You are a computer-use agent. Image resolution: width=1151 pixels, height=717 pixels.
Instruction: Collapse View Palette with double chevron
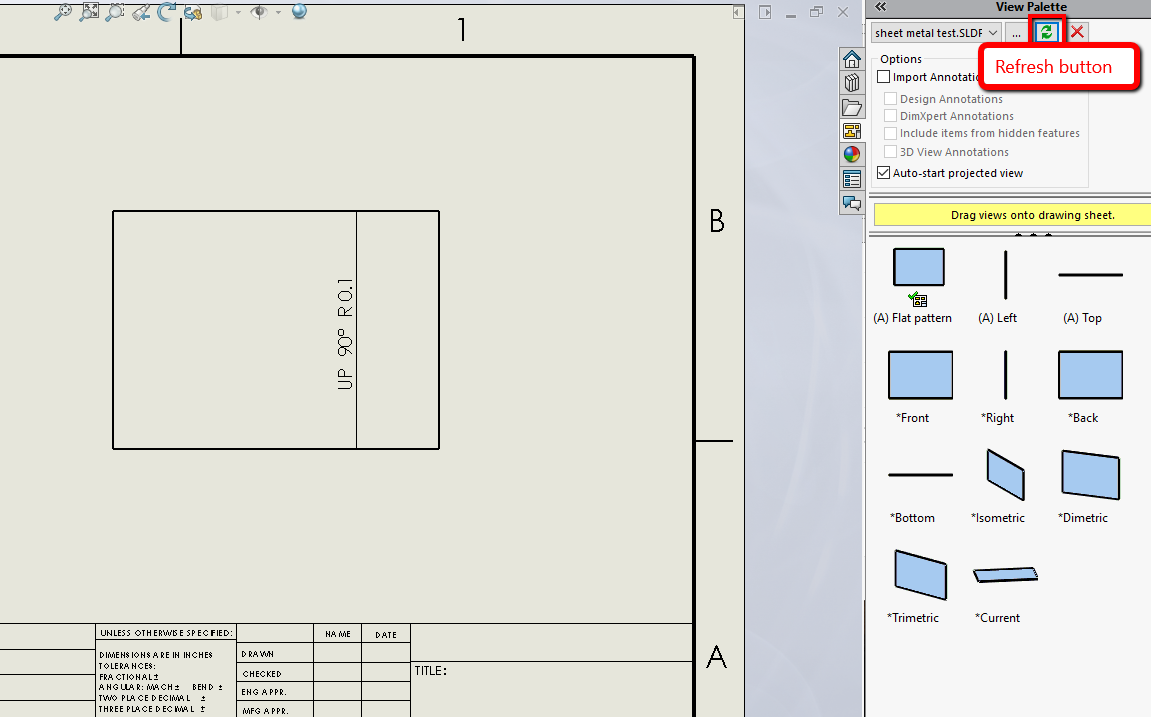(x=881, y=7)
